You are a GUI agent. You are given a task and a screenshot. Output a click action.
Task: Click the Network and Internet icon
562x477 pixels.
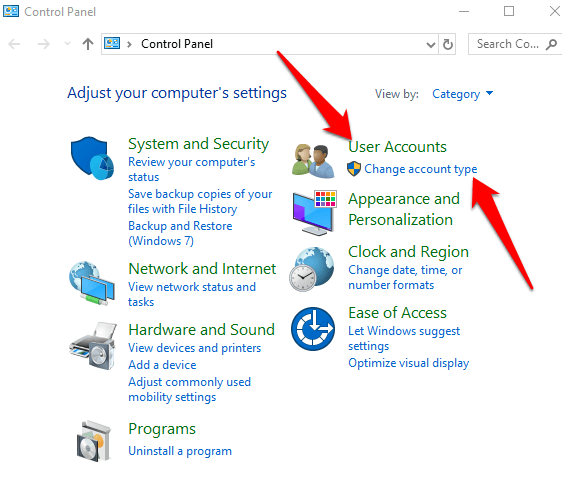tap(92, 283)
